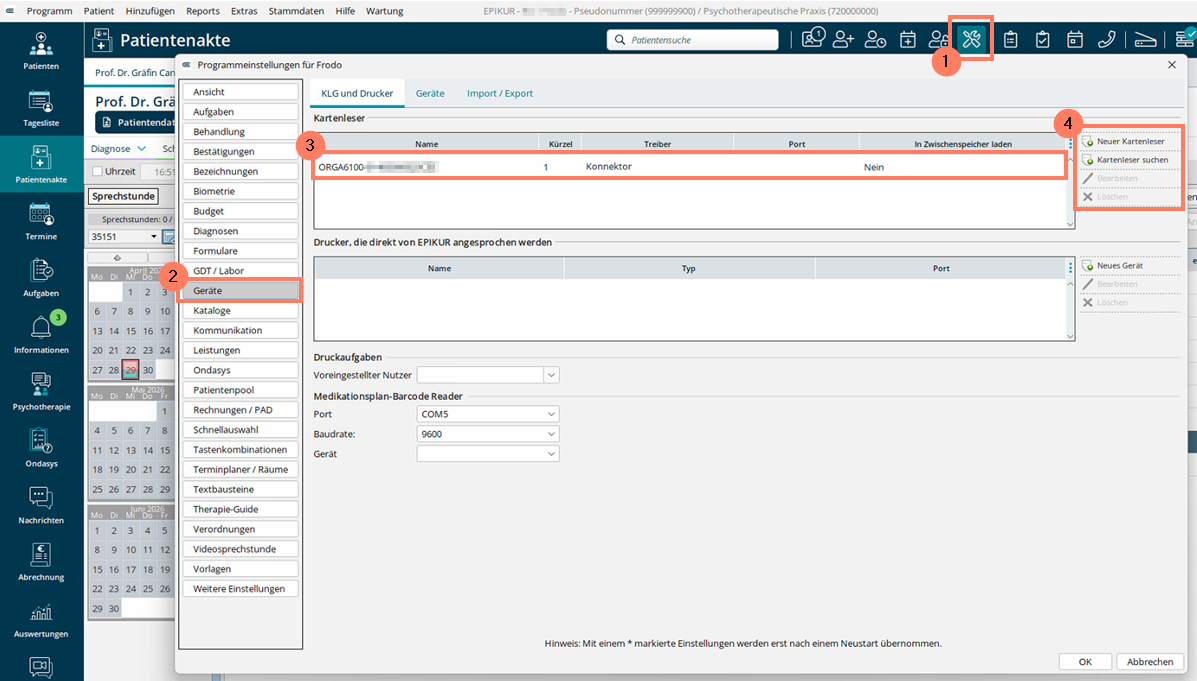The height and width of the screenshot is (681, 1197).
Task: Click Neues Gerät for printers
Action: coord(1131,266)
